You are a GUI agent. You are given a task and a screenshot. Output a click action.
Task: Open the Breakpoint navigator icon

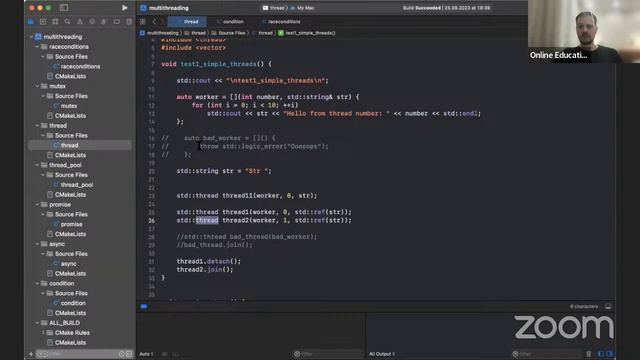click(x=116, y=22)
